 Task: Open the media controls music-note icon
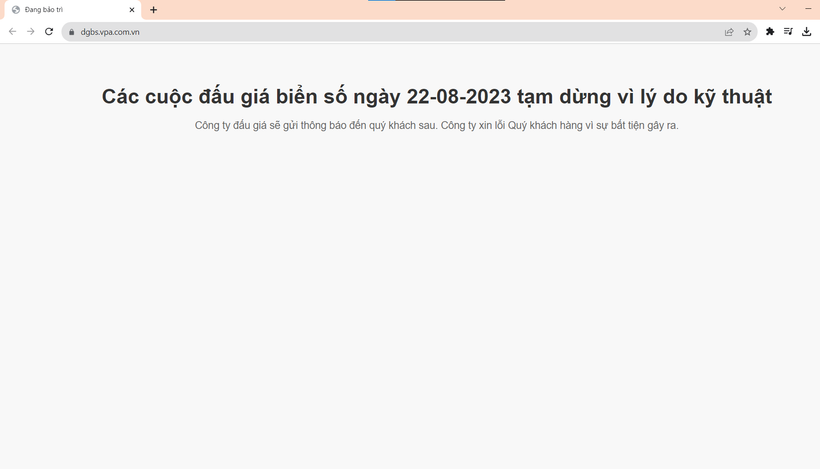click(x=788, y=32)
